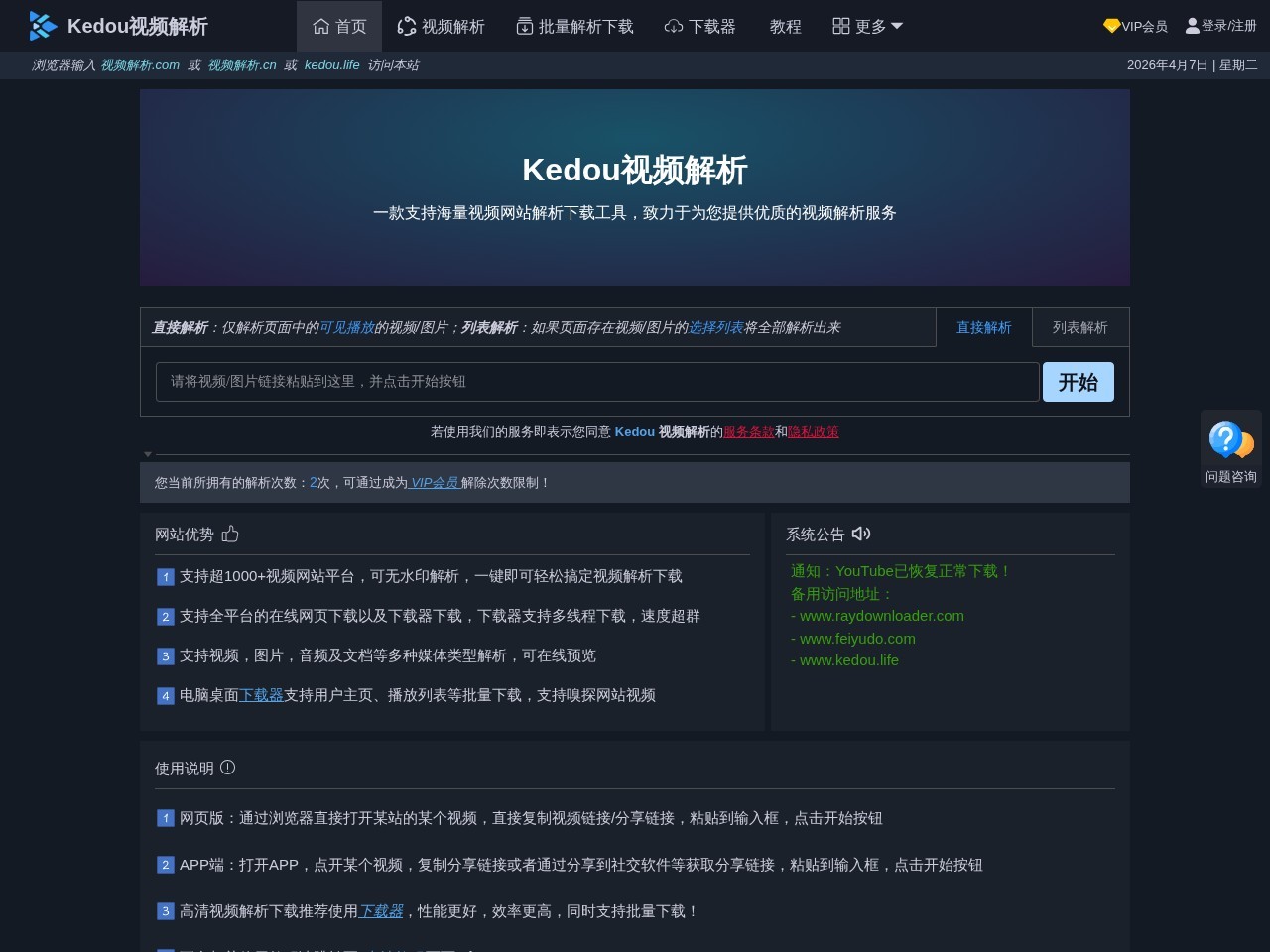Click the thumbs-up icon beside 网站优势

click(230, 534)
